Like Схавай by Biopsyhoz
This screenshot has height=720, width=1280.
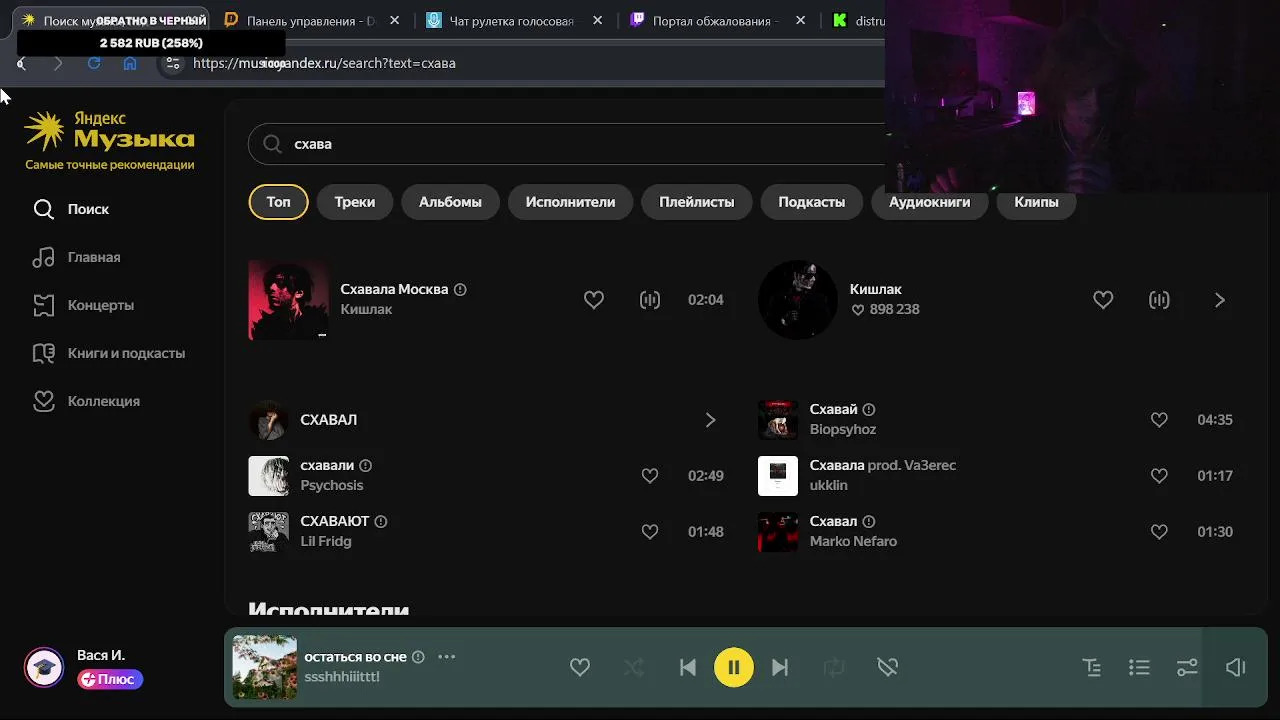coord(1159,420)
